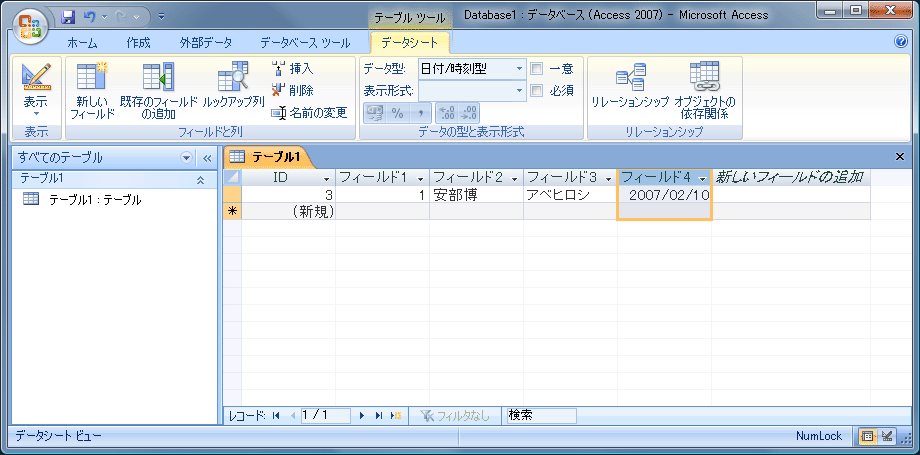
Task: Expand the 表示 view dropdown arrow
Action: click(36, 113)
